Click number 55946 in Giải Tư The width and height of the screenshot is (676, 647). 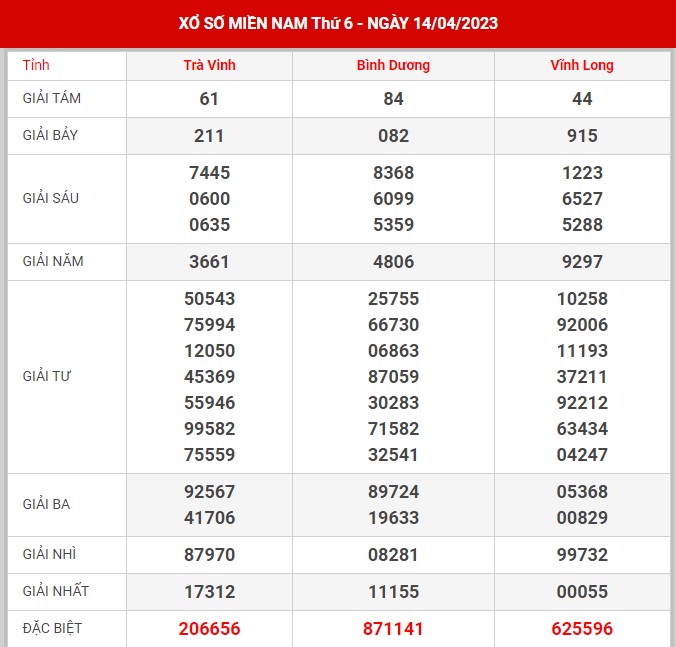pyautogui.click(x=210, y=403)
